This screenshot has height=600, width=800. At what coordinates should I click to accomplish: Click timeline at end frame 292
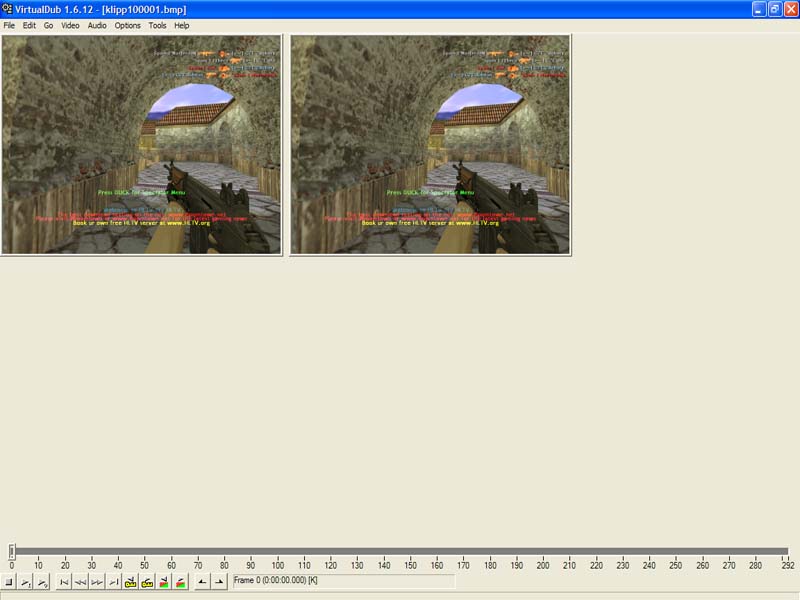[x=788, y=565]
